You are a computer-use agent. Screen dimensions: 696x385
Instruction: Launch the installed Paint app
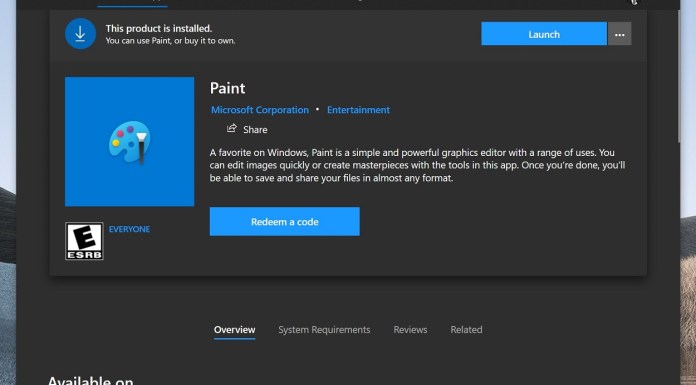pos(544,34)
